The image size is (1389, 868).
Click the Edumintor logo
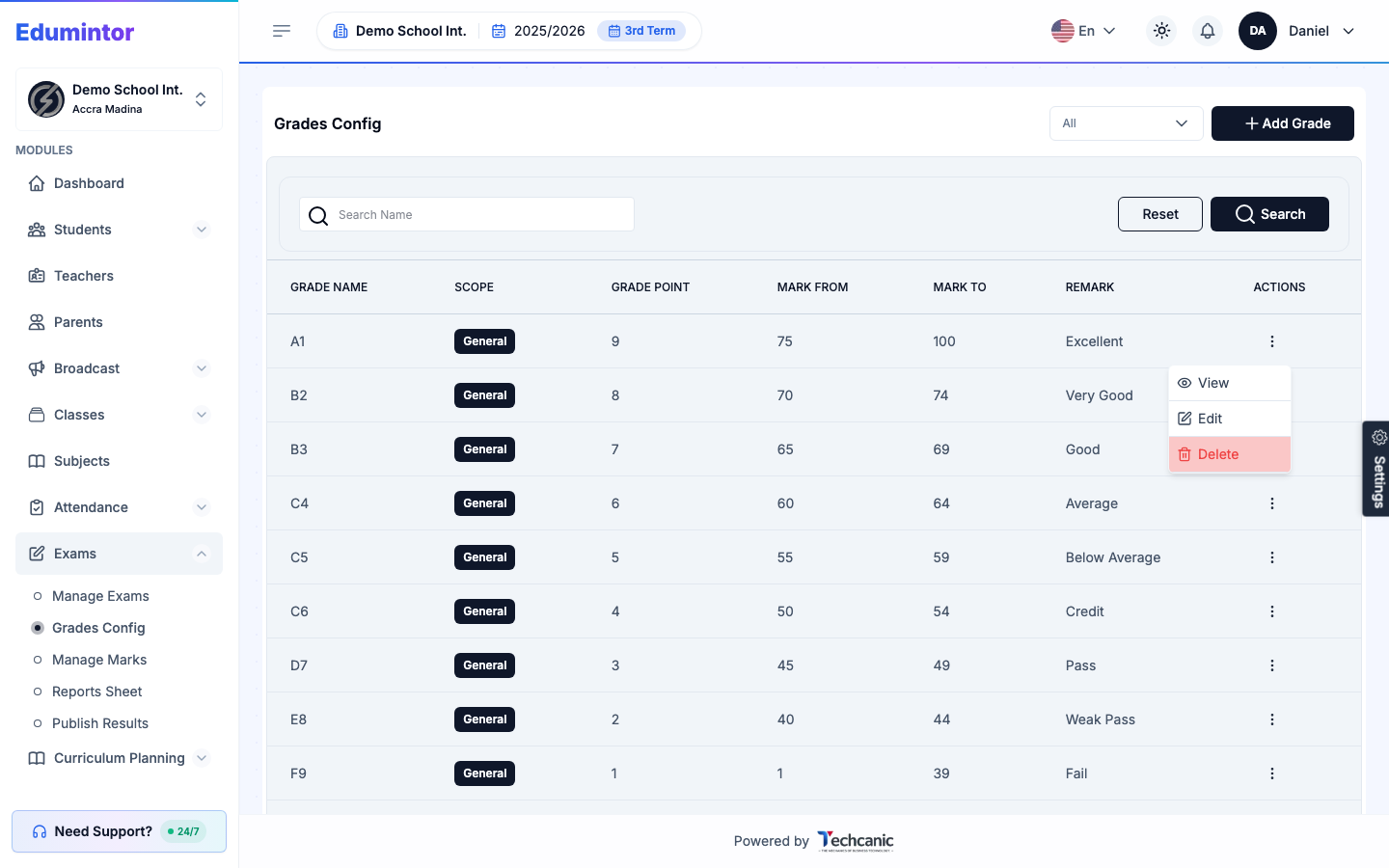[x=75, y=32]
